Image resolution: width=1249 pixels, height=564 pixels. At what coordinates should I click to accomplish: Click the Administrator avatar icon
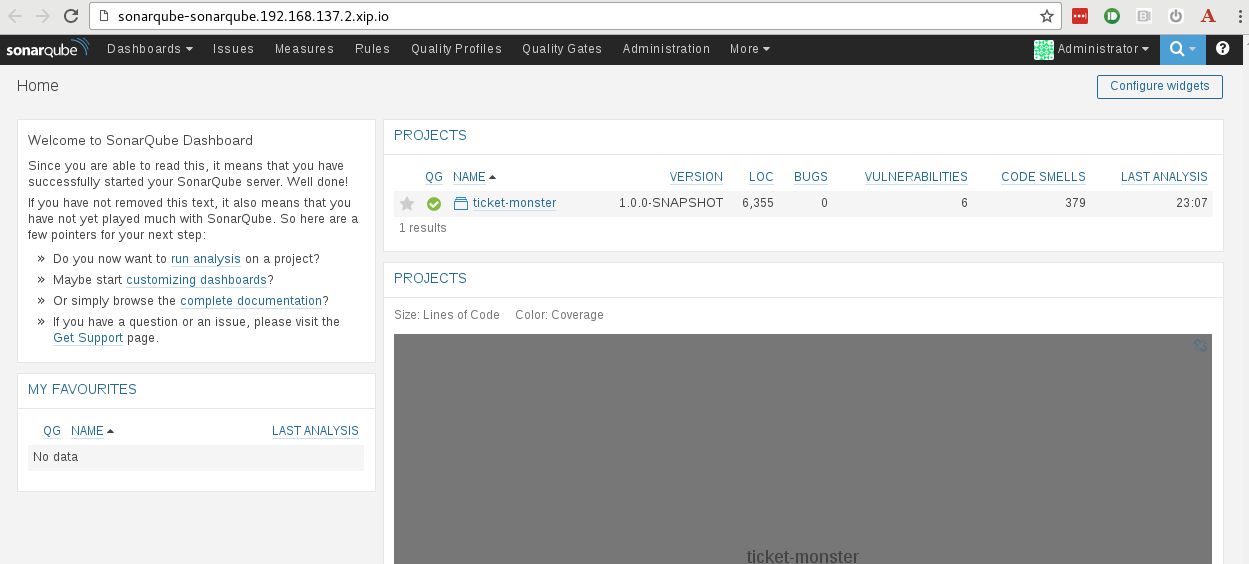(1043, 49)
